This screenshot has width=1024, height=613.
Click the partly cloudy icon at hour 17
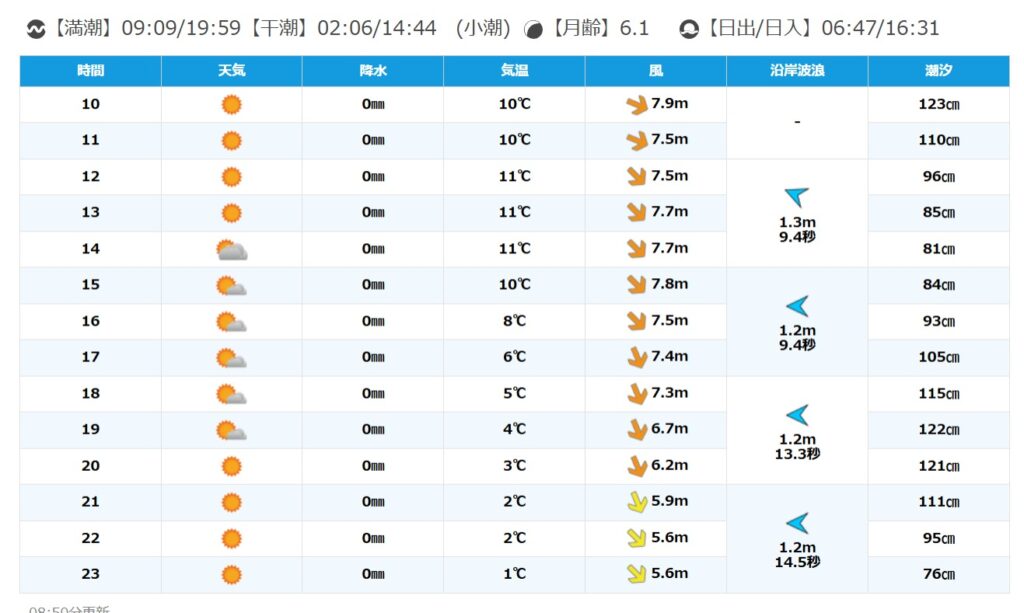pos(231,357)
